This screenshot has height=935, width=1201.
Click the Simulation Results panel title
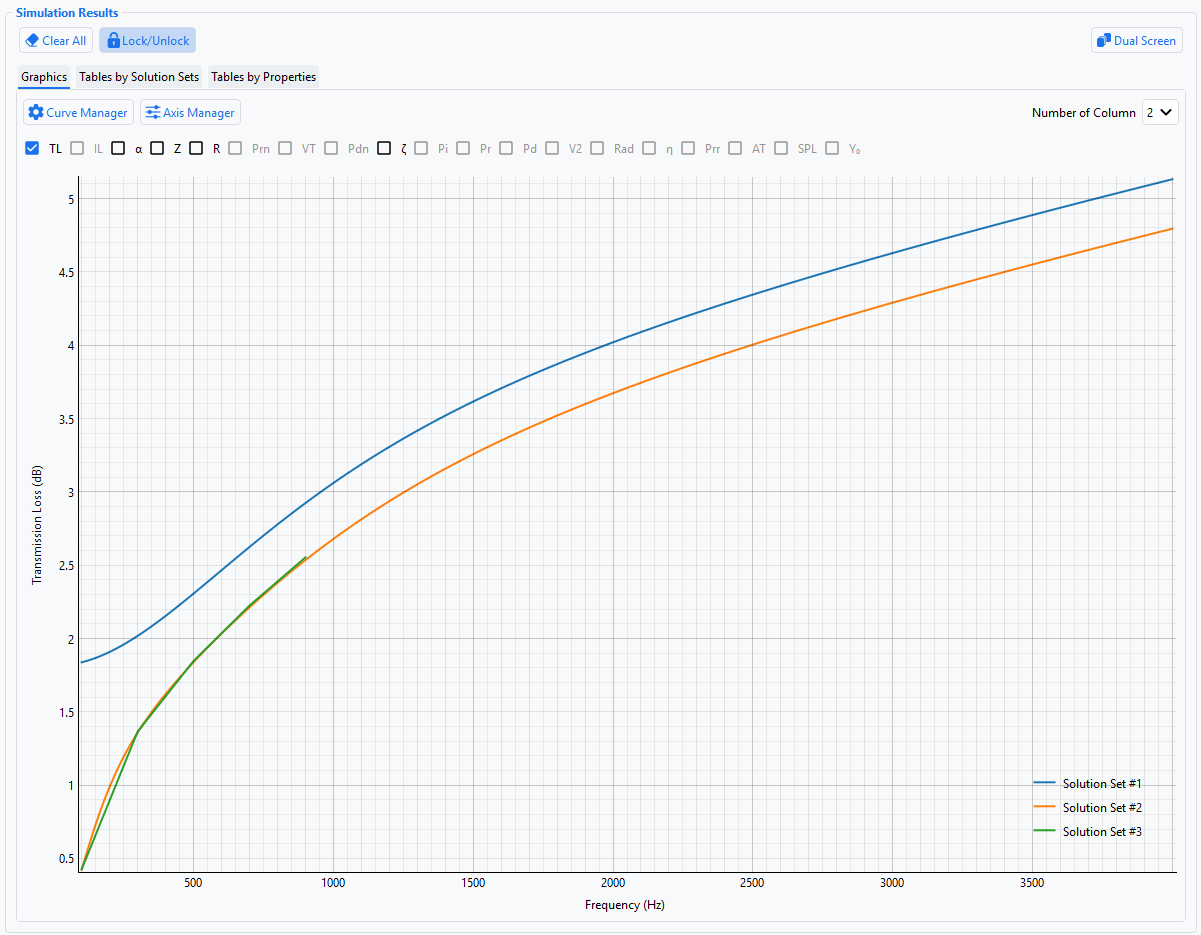pyautogui.click(x=67, y=13)
